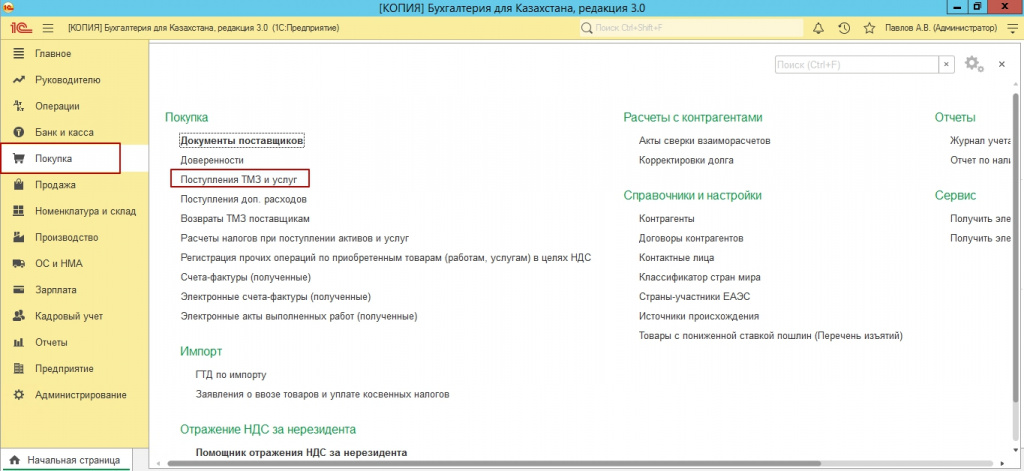Open Источники происхождения
The image size is (1024, 471).
(x=699, y=317)
